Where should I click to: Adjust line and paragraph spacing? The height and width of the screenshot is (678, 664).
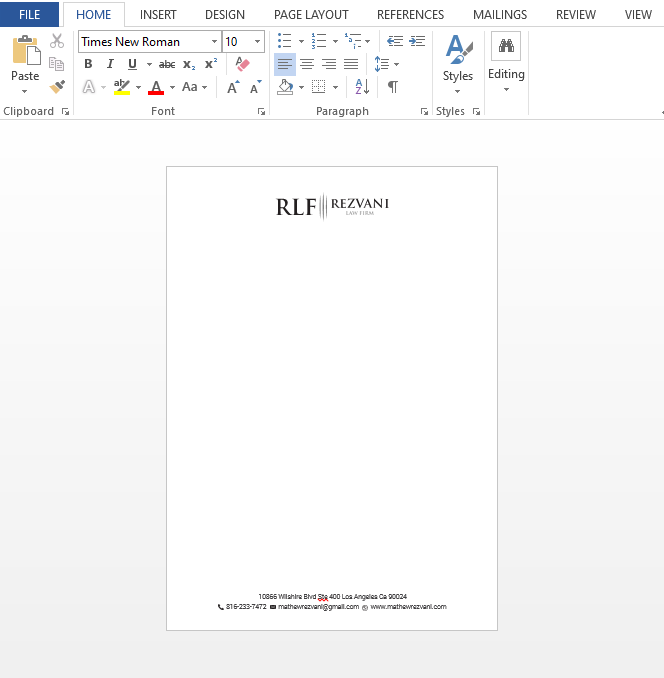tap(382, 64)
